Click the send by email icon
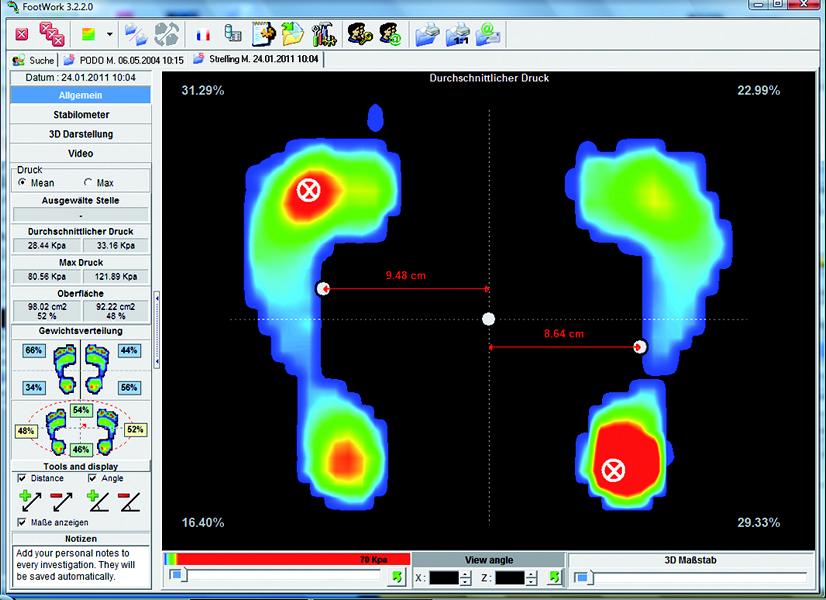This screenshot has height=600, width=826. tap(491, 35)
